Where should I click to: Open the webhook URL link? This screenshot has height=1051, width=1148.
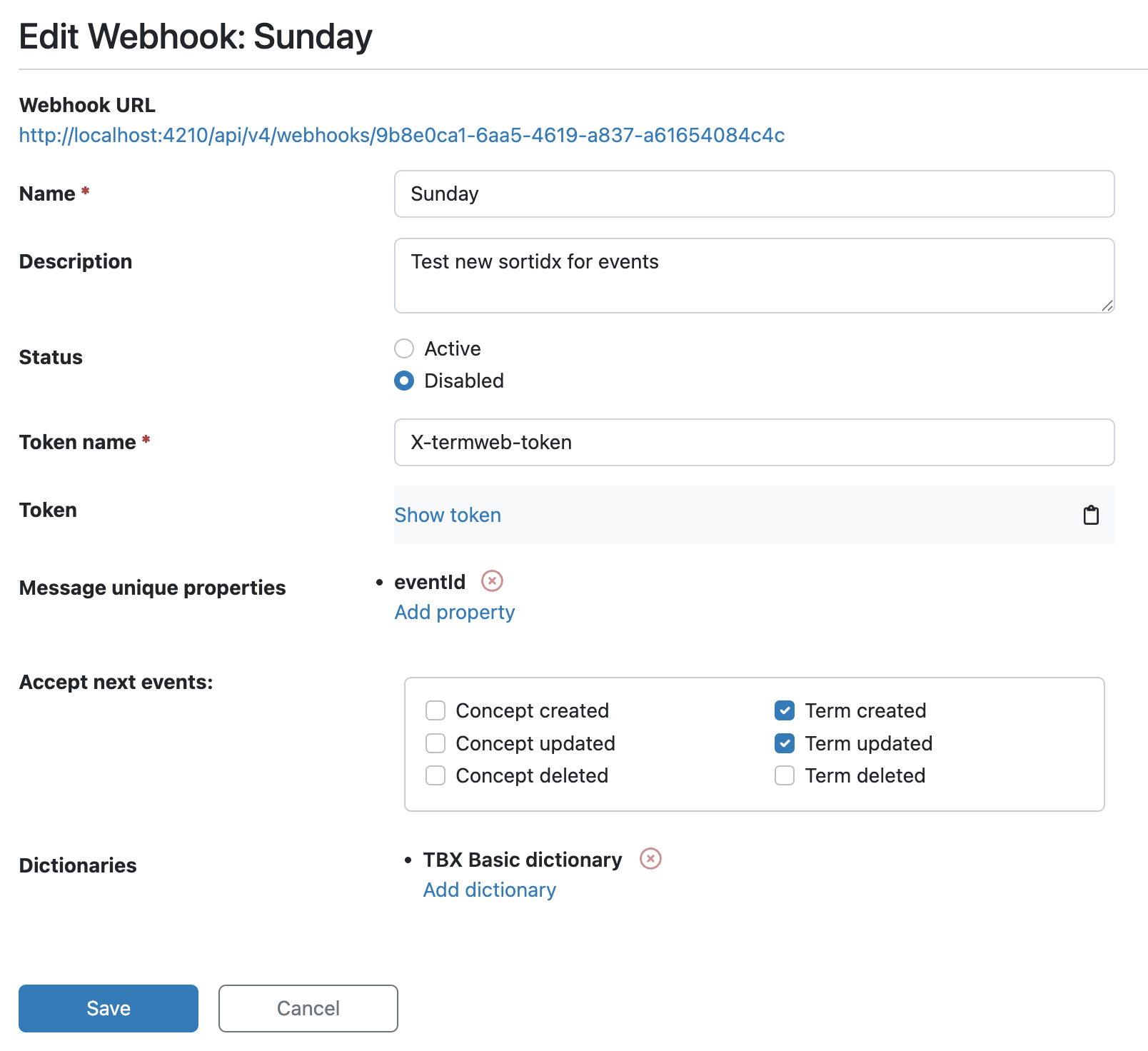[402, 135]
